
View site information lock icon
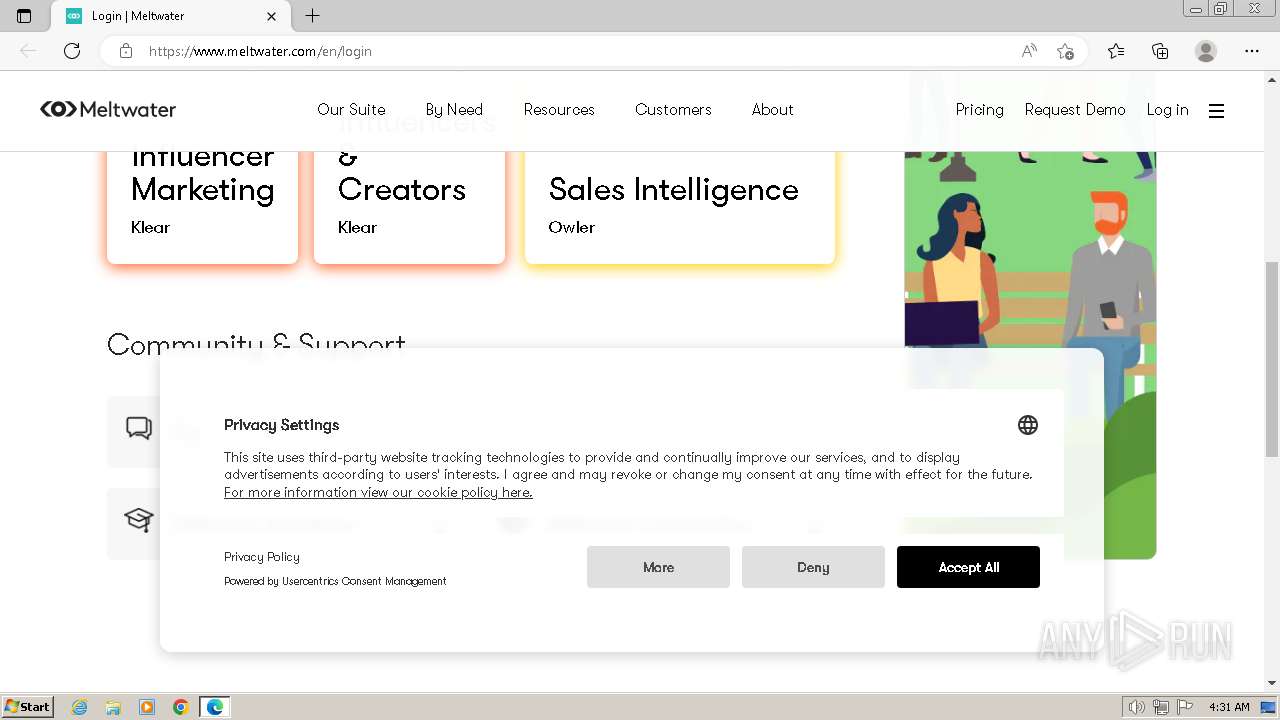[x=126, y=51]
